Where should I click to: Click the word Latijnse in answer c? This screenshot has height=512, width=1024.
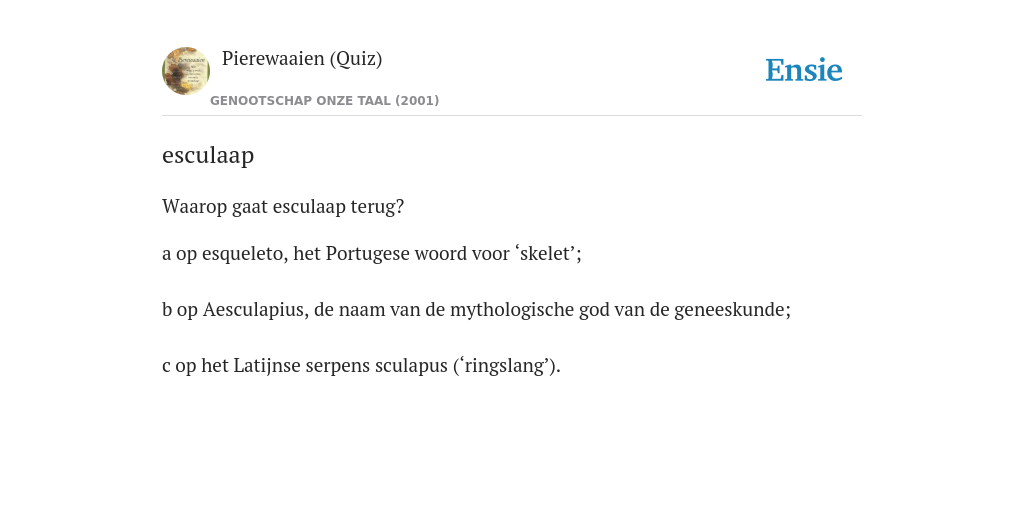point(264,366)
